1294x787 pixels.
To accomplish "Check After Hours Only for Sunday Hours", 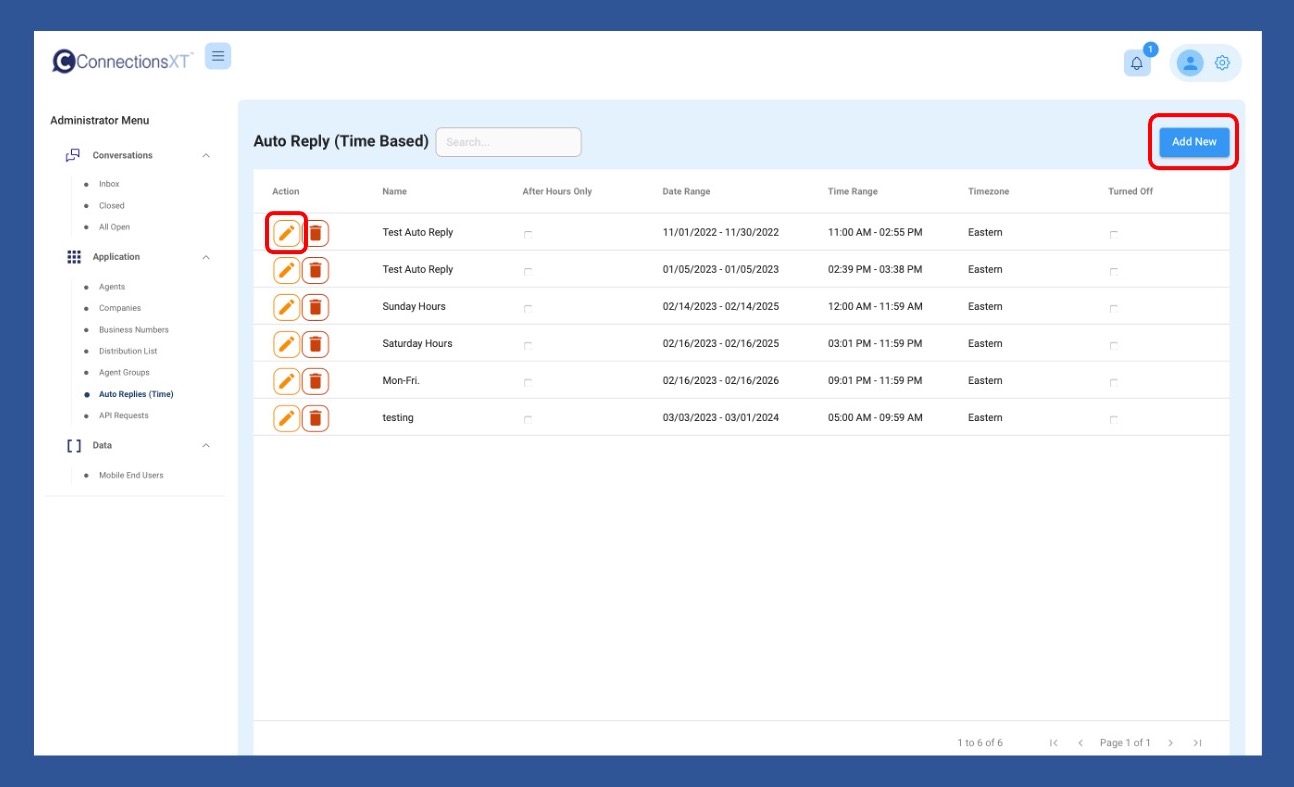I will 528,308.
